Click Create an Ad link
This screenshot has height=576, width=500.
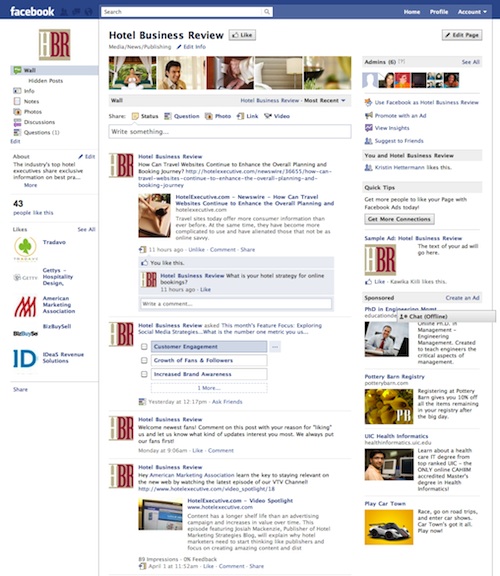pyautogui.click(x=462, y=298)
